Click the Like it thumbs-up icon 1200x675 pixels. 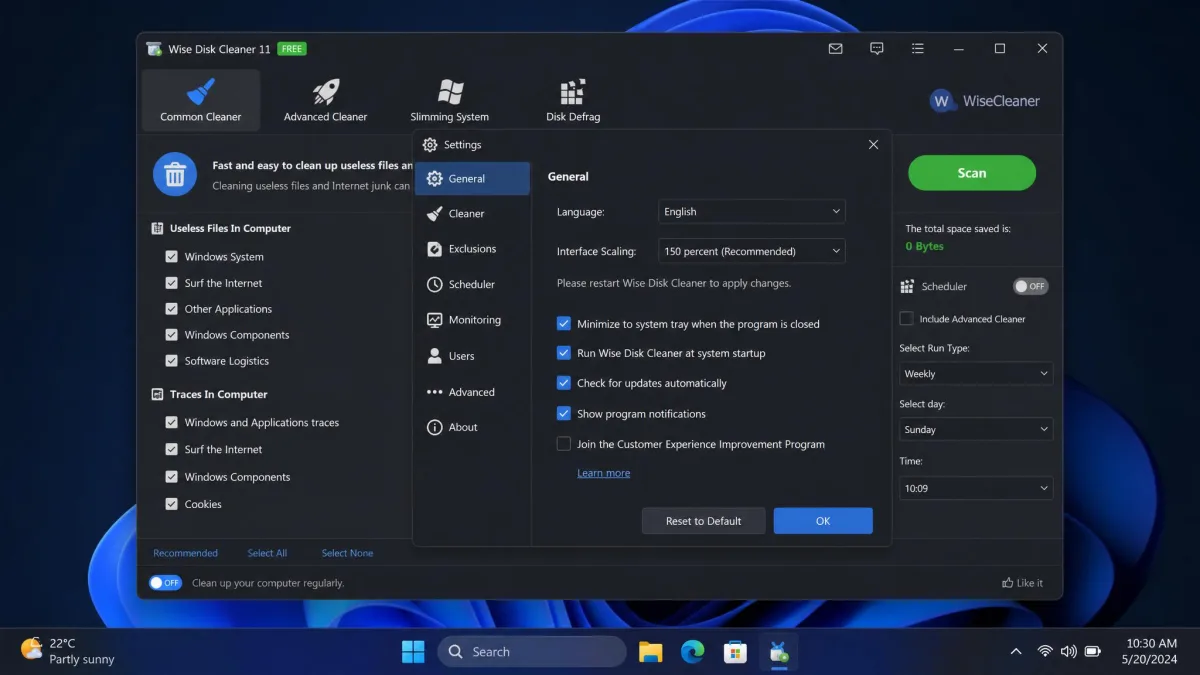[1008, 582]
